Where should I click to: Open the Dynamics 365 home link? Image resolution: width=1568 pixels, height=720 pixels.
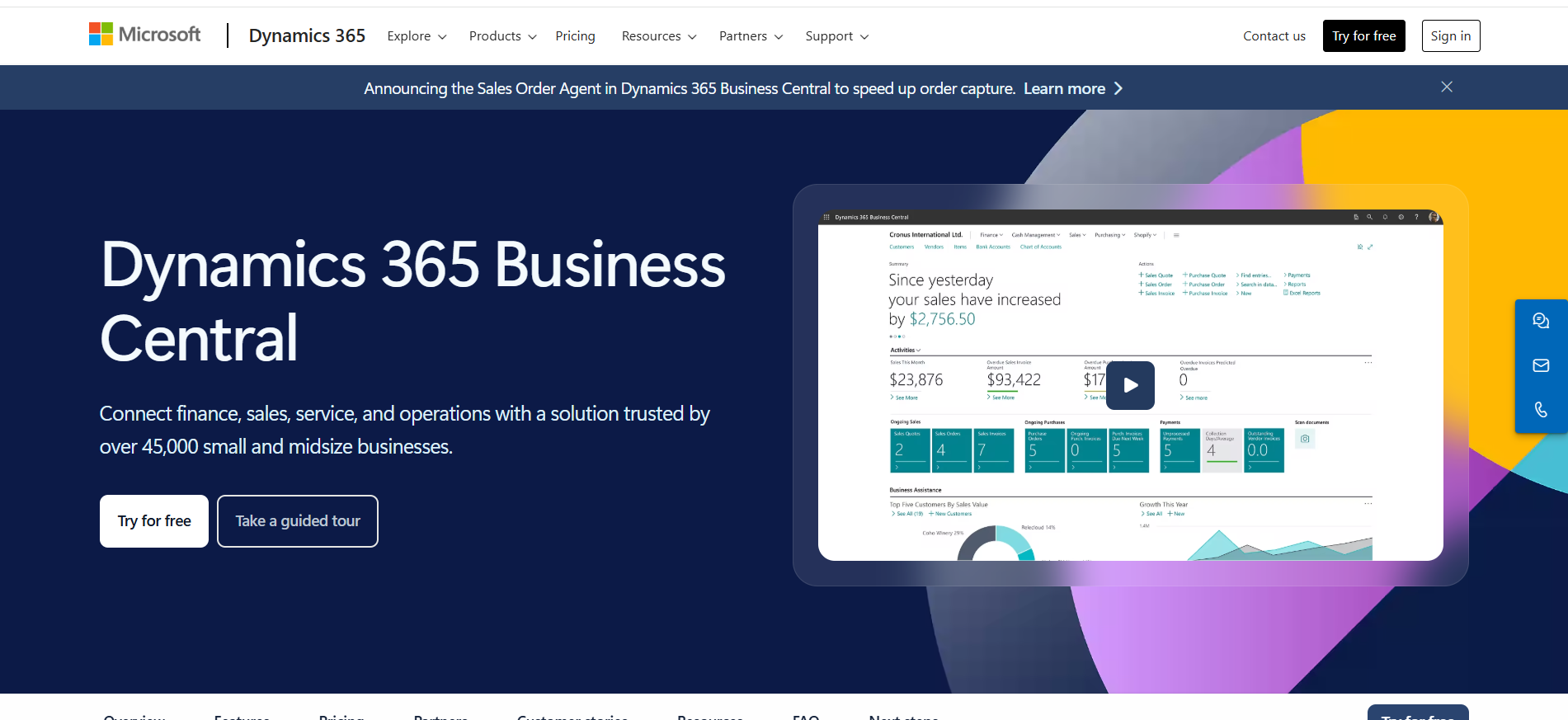point(307,35)
